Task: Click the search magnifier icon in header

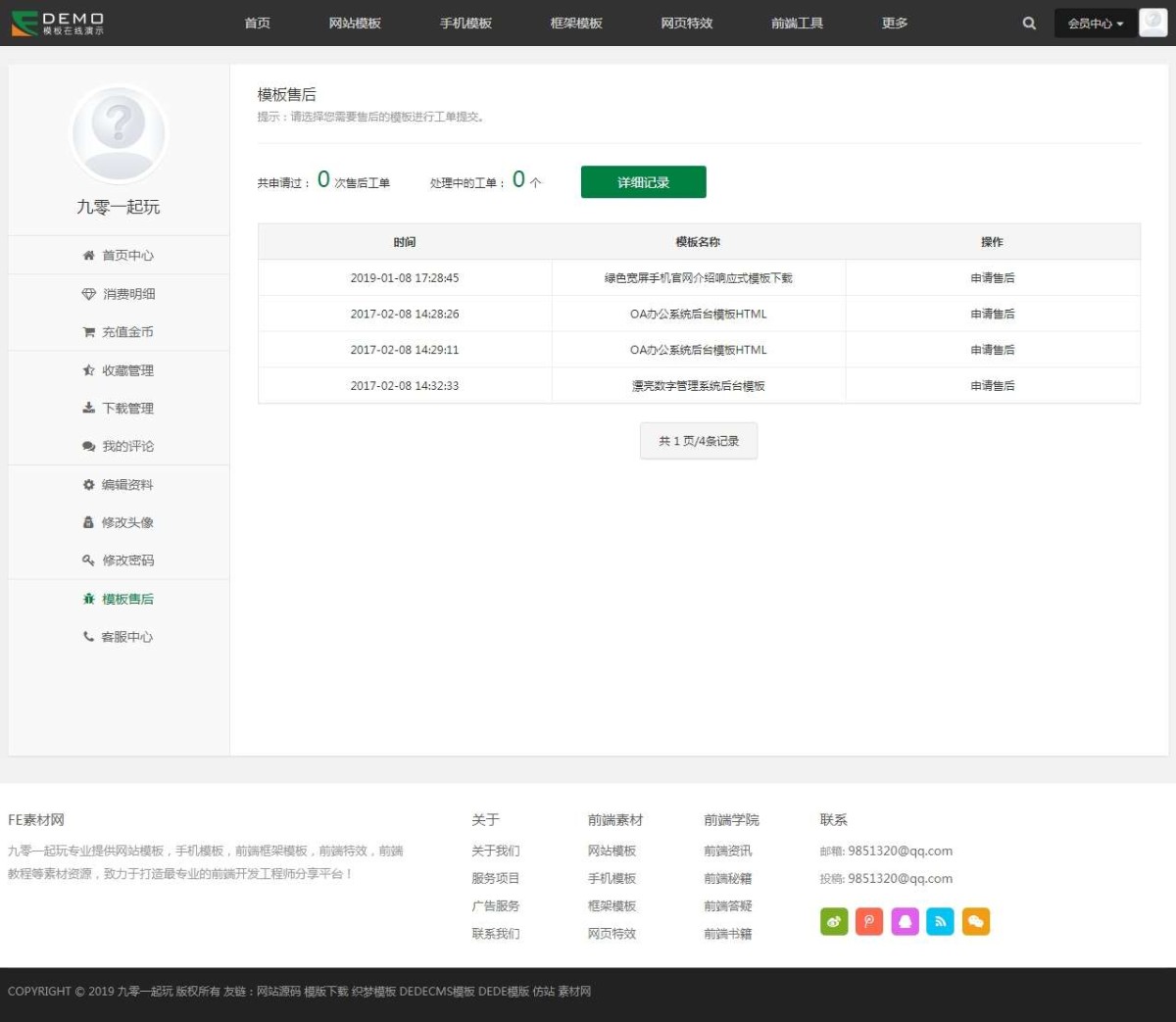Action: point(1029,24)
